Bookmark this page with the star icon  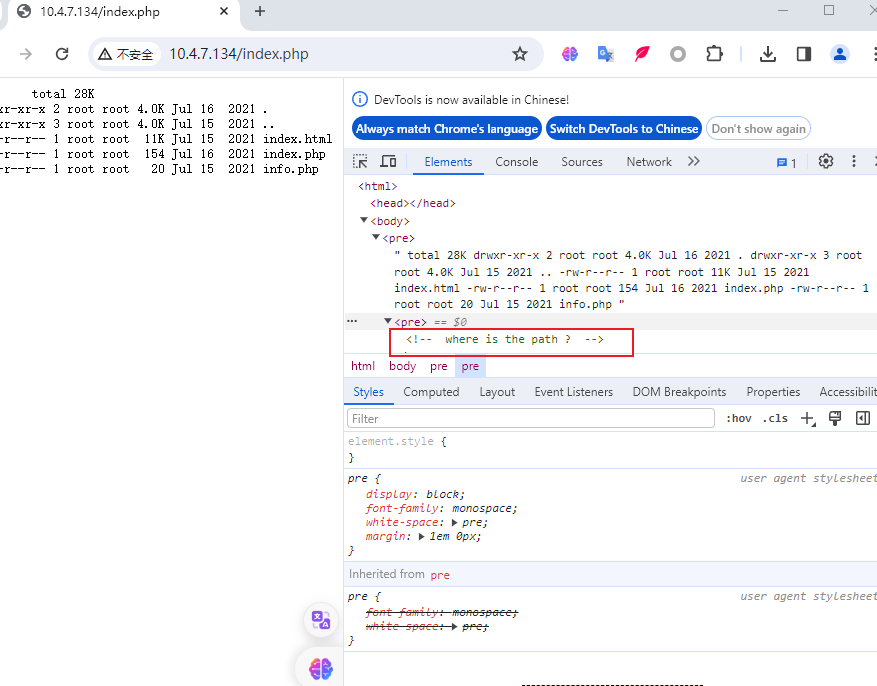tap(520, 54)
